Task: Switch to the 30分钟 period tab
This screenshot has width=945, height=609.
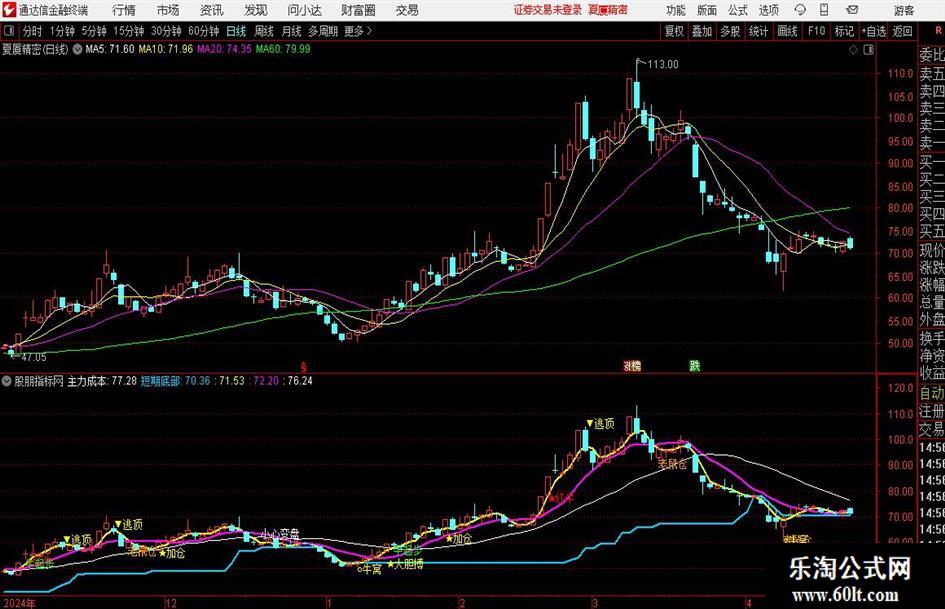Action: tap(166, 31)
